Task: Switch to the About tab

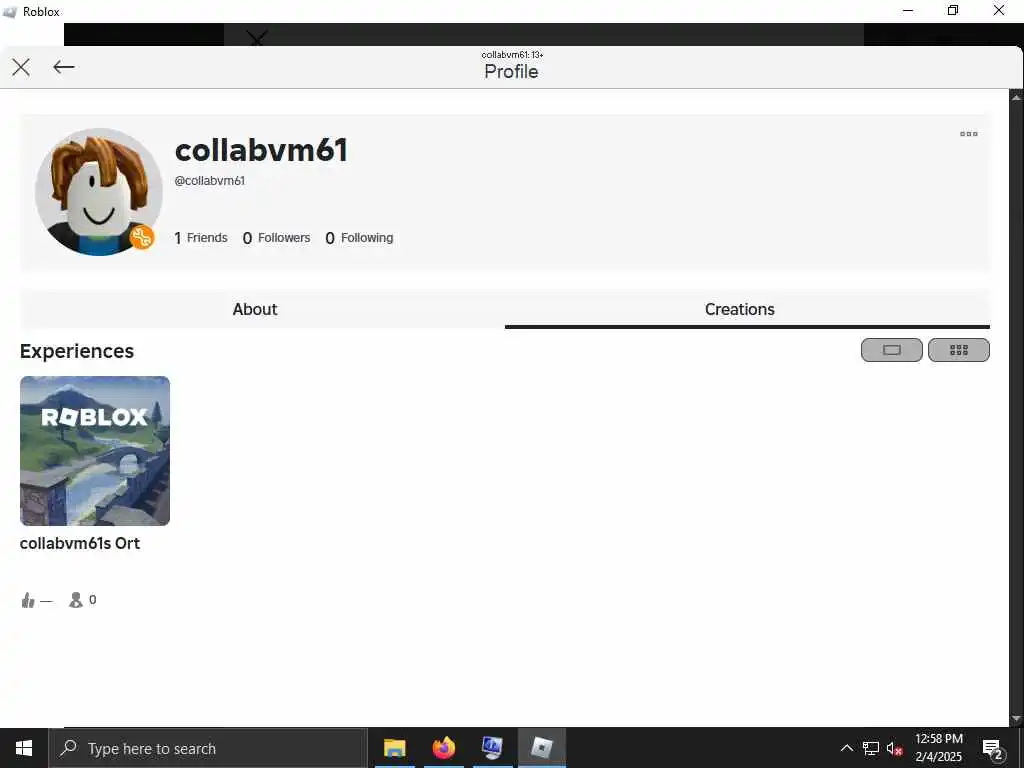Action: tap(262, 309)
